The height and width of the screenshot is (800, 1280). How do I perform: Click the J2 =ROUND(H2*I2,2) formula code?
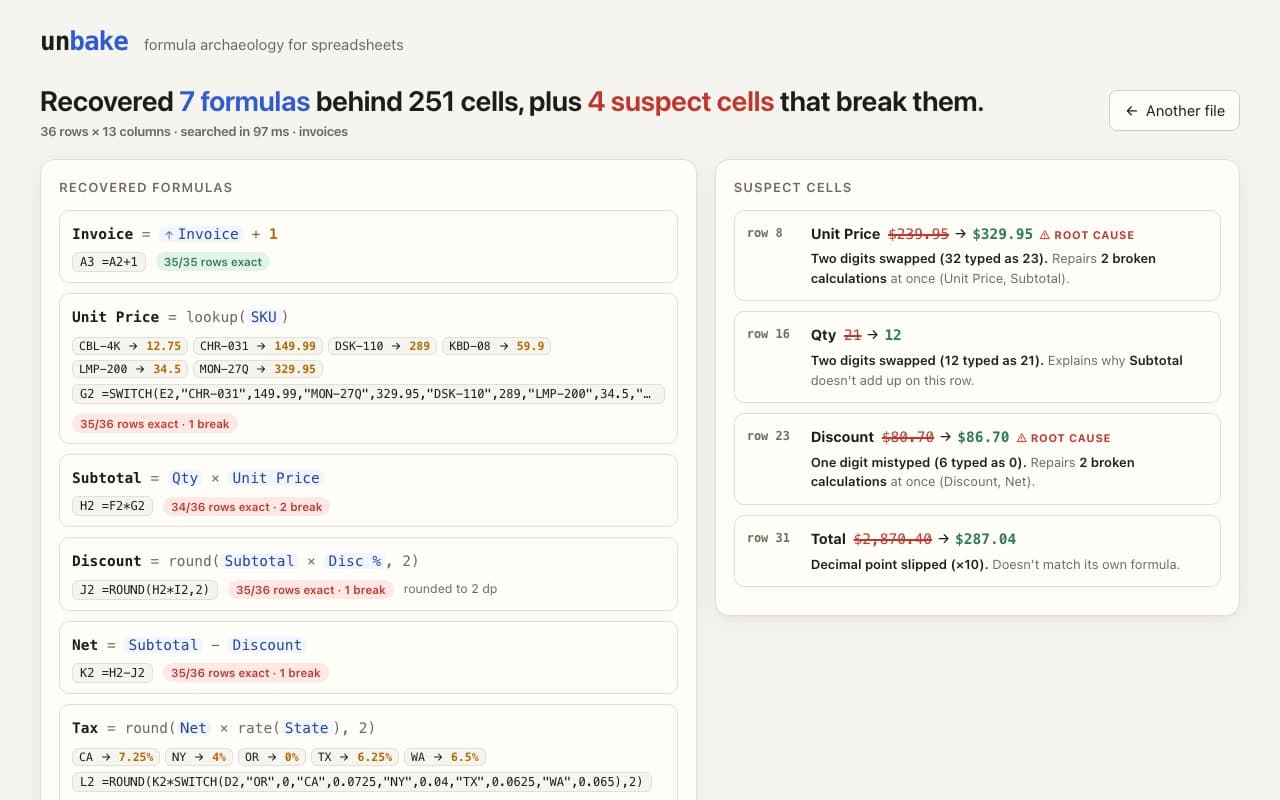point(145,589)
